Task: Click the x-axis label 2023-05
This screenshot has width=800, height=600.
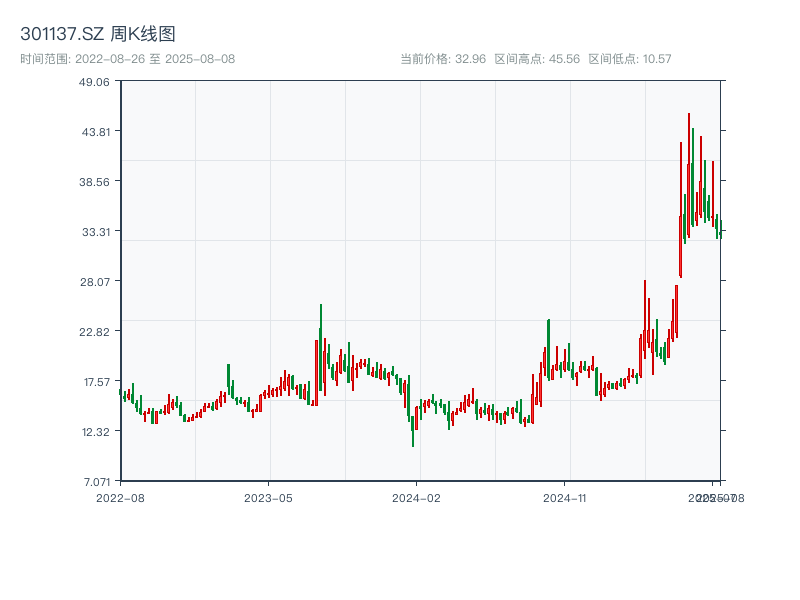Action: tap(268, 498)
